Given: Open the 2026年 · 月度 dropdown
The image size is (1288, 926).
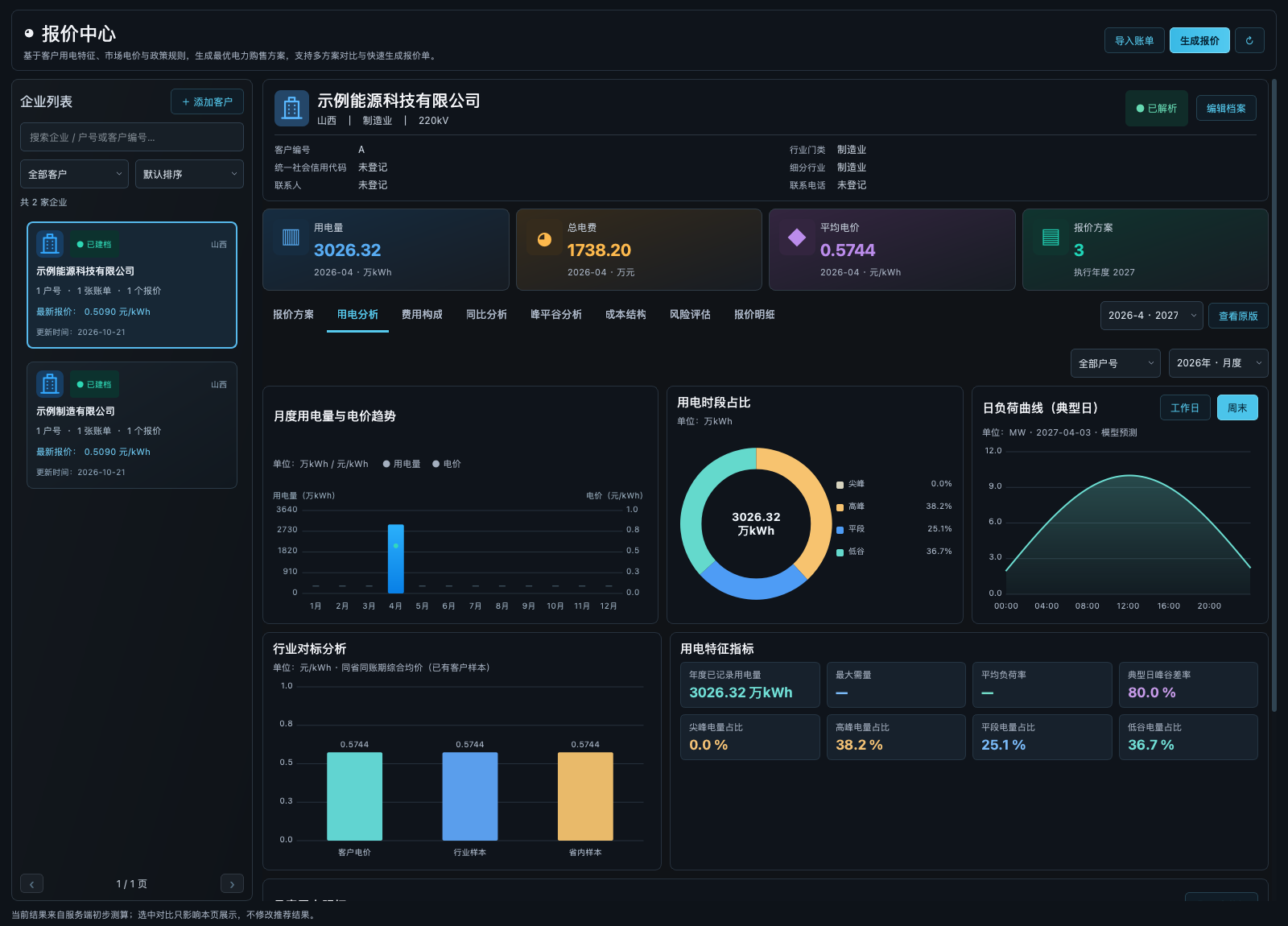Looking at the screenshot, I should (x=1219, y=363).
